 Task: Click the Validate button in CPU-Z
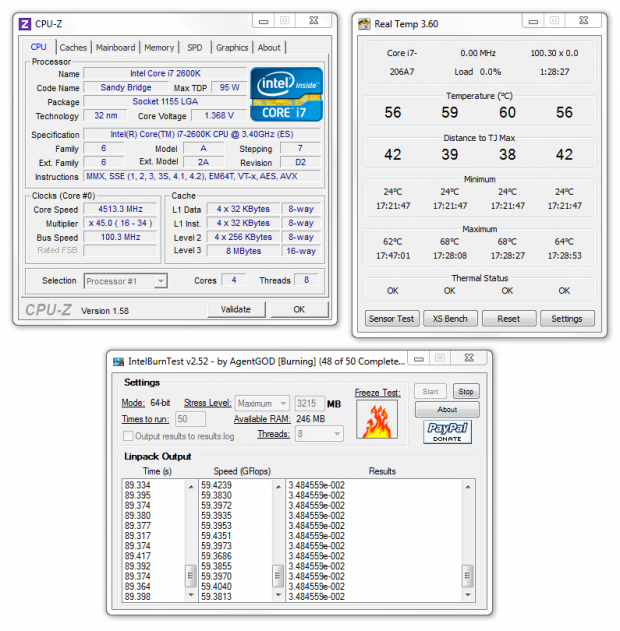point(236,309)
